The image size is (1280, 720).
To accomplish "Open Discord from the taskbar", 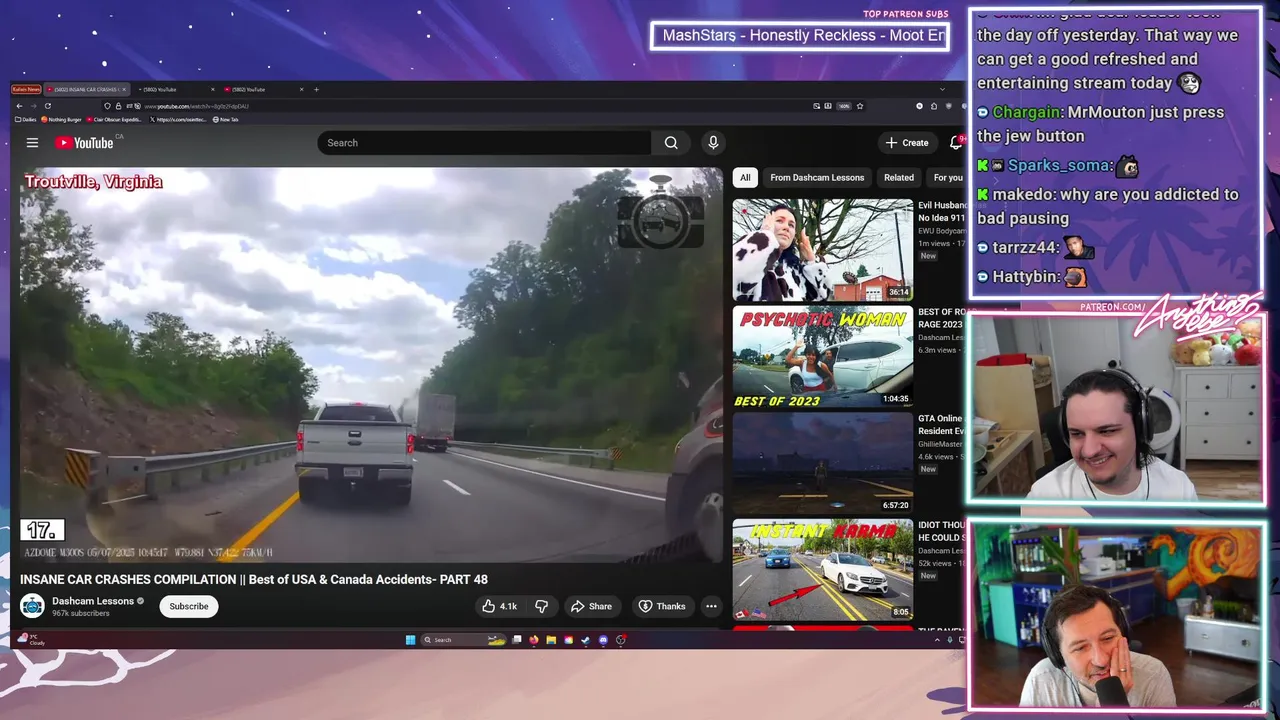I will coord(603,640).
